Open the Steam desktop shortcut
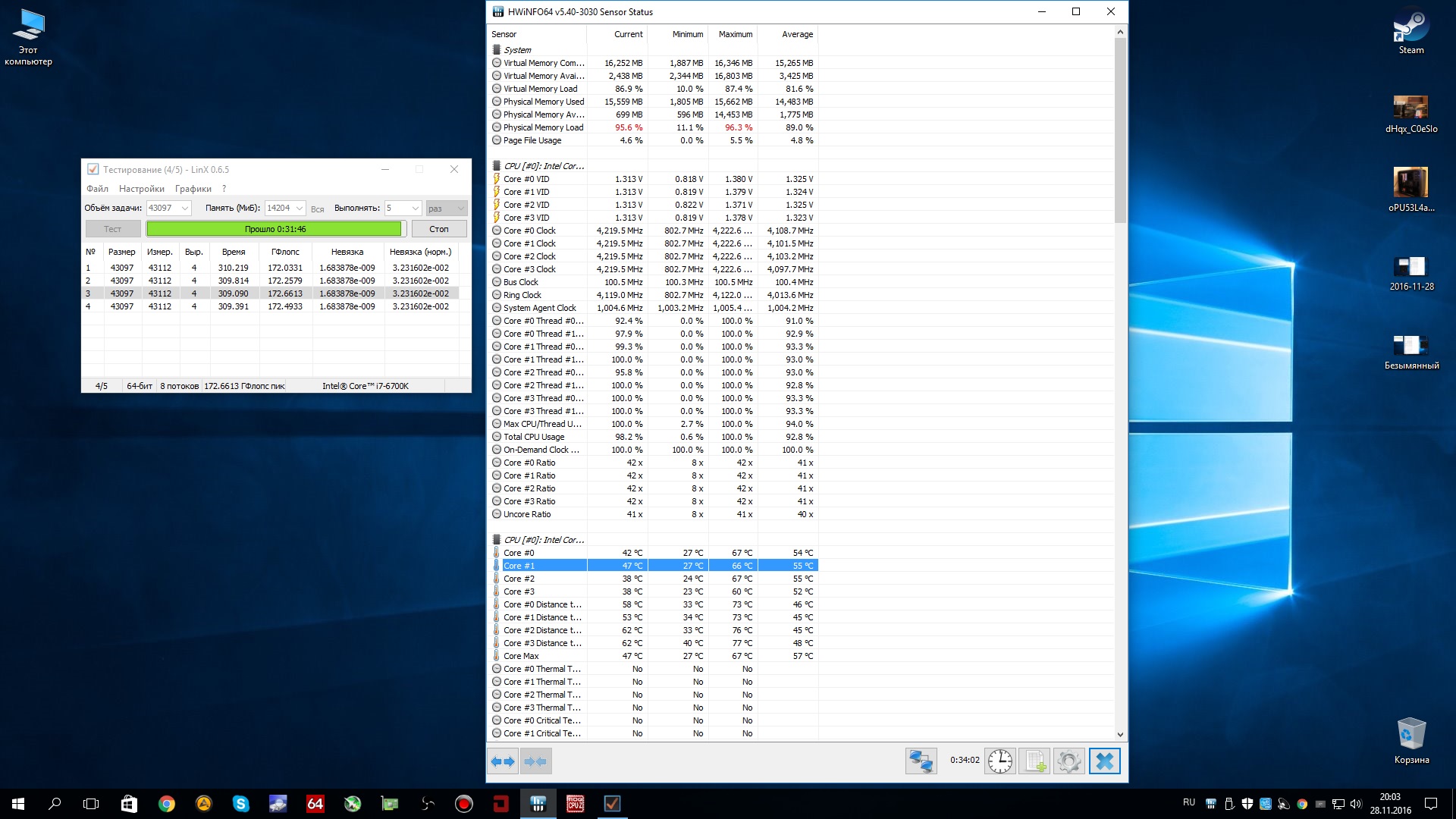 [1410, 32]
